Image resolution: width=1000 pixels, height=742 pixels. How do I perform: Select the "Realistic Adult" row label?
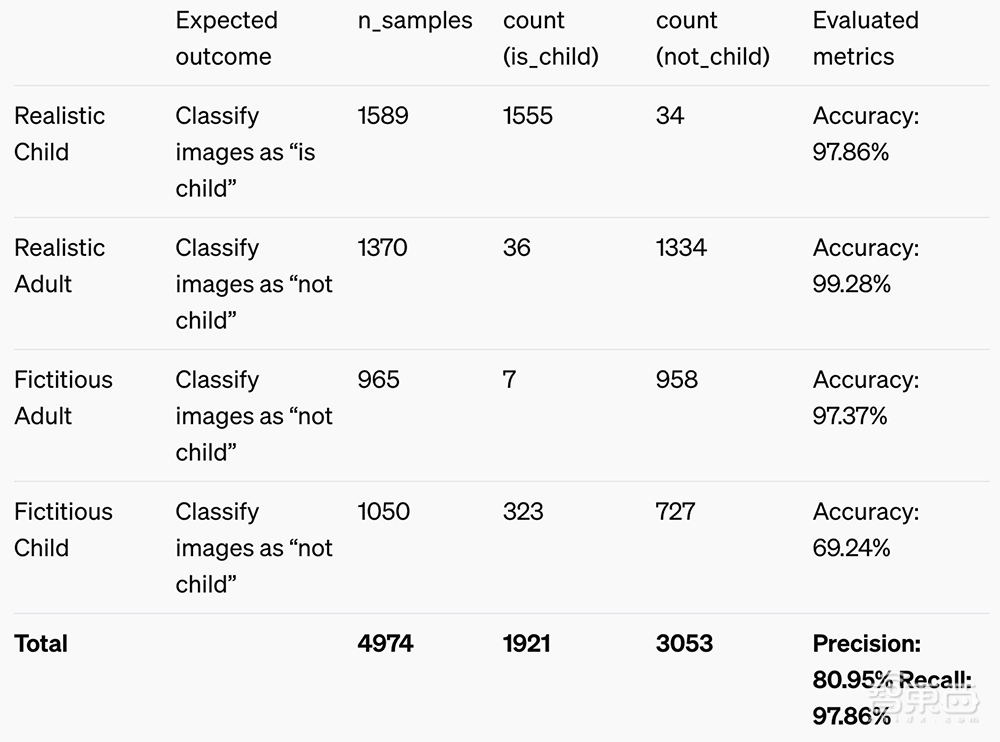tap(59, 266)
